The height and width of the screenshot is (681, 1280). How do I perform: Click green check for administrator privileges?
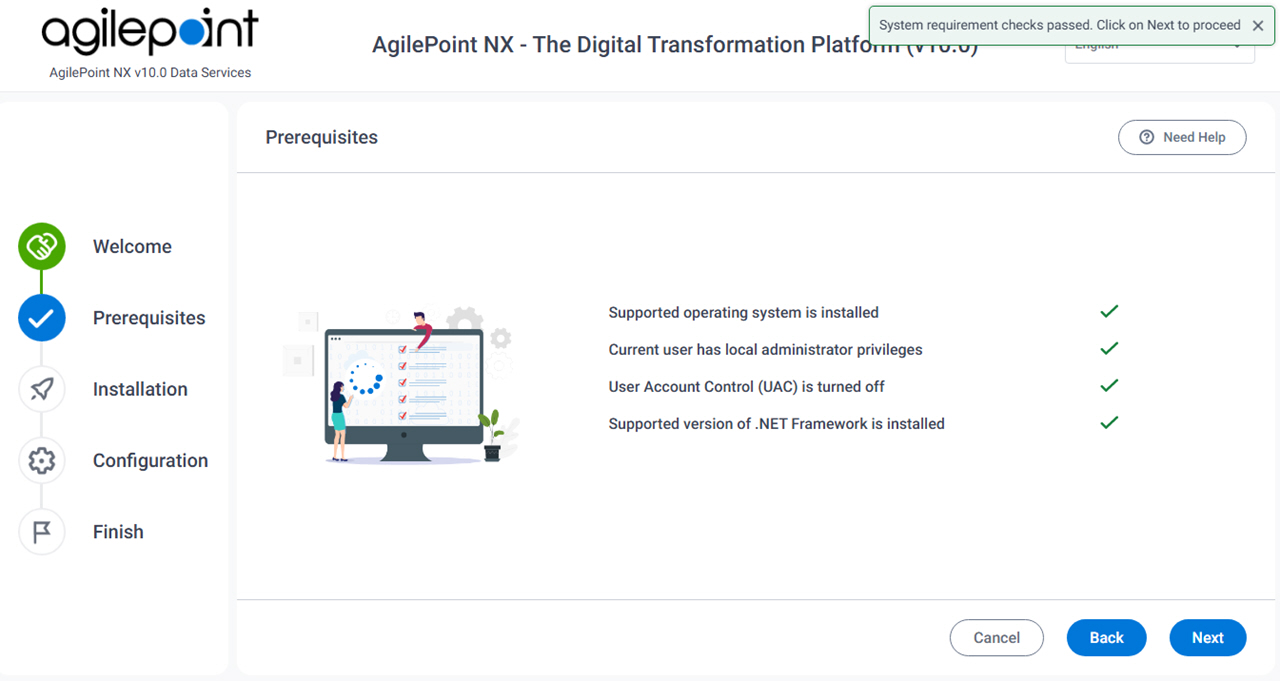1109,349
